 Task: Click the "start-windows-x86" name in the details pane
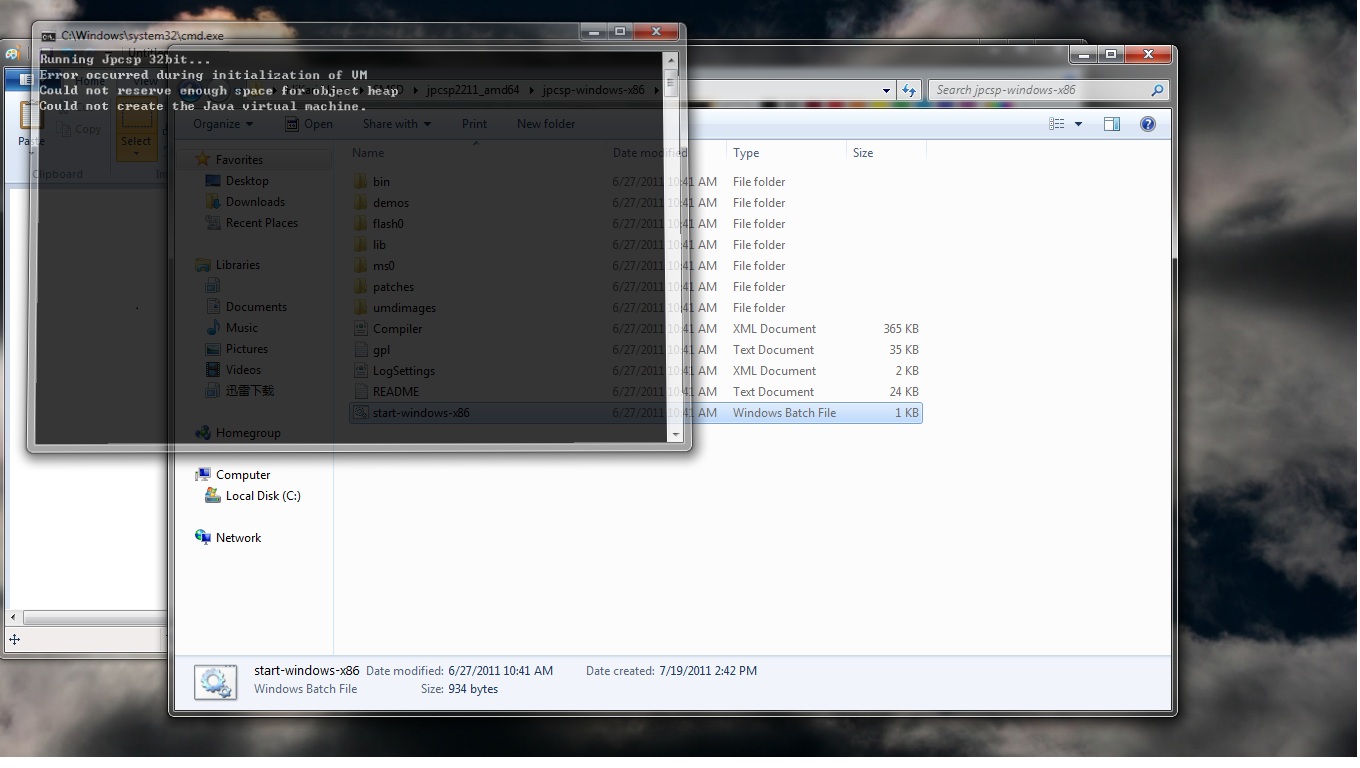[307, 671]
